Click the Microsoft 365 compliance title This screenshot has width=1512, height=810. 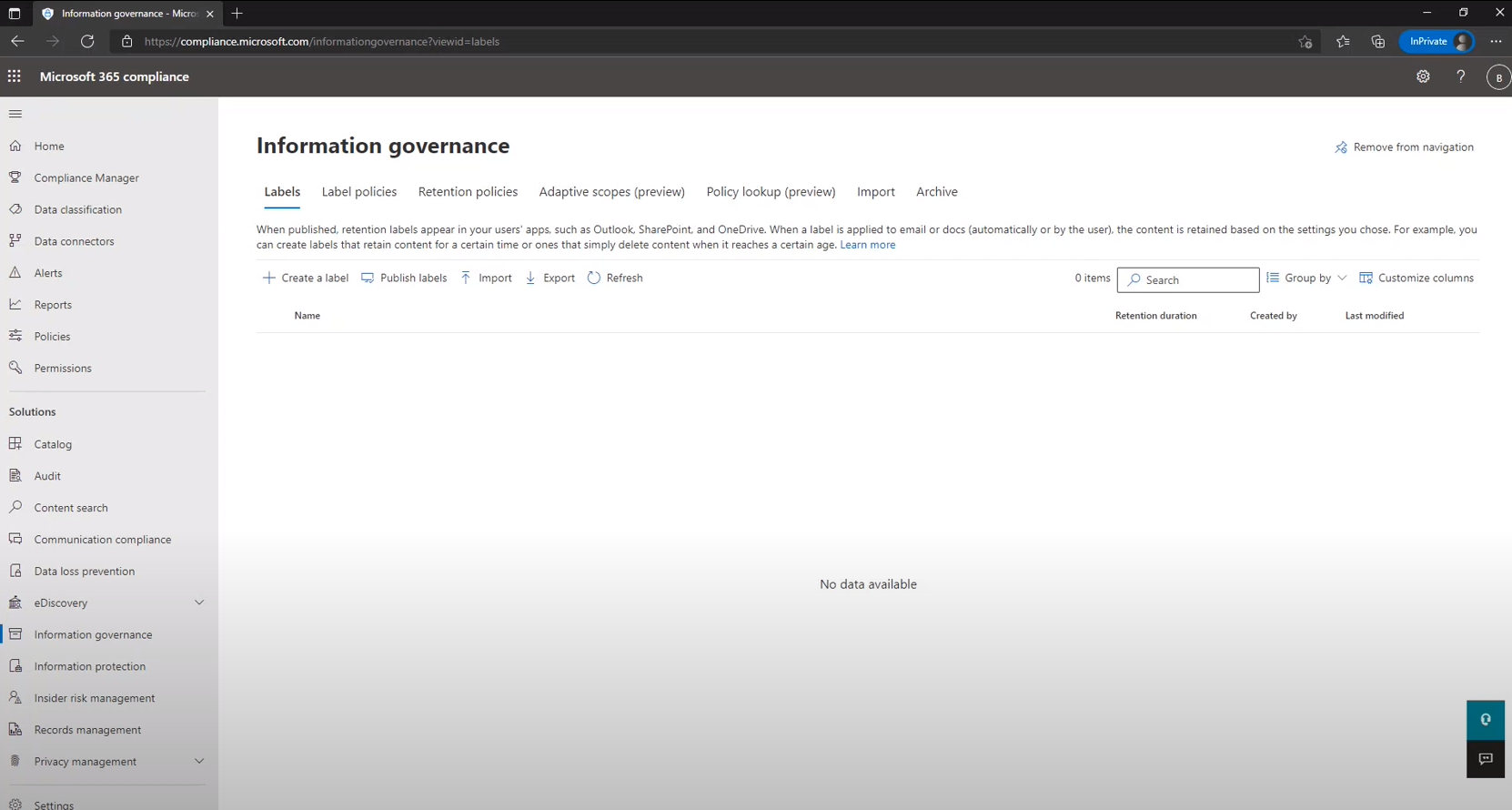point(115,76)
